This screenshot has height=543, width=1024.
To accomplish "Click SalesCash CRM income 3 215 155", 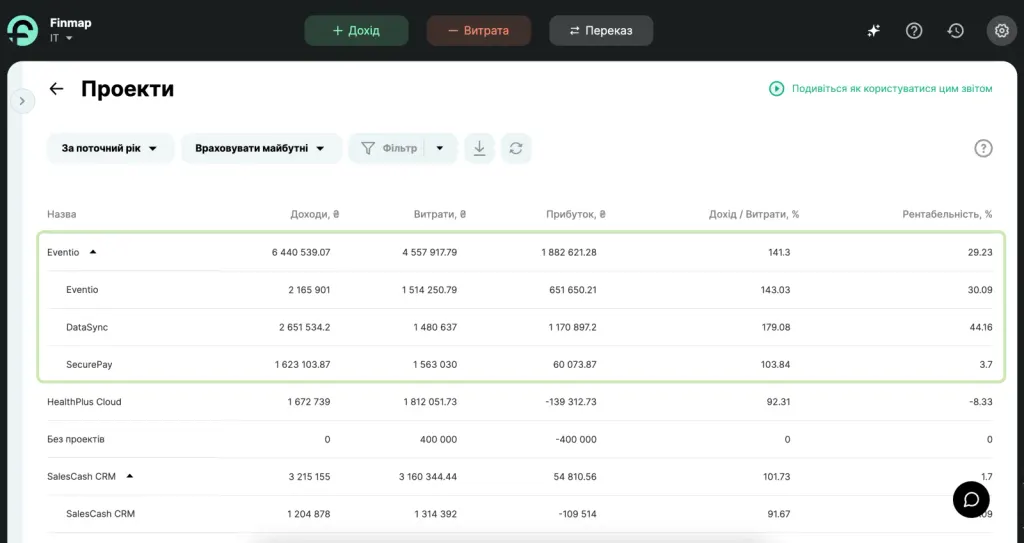I will [310, 476].
